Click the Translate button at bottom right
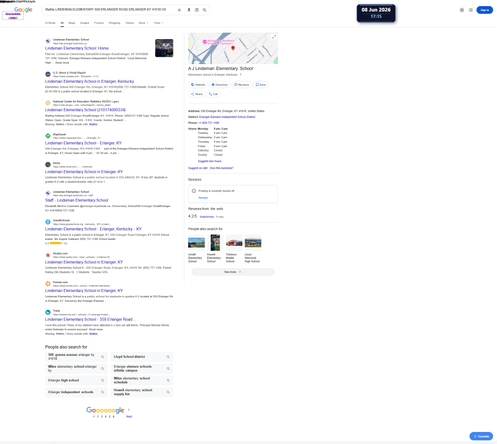Viewport: 500px width, 444px height. (481, 436)
